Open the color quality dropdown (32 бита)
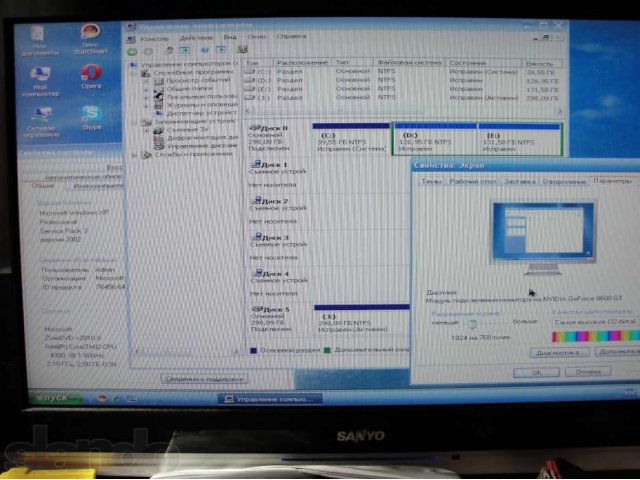640x480 pixels. pos(596,322)
